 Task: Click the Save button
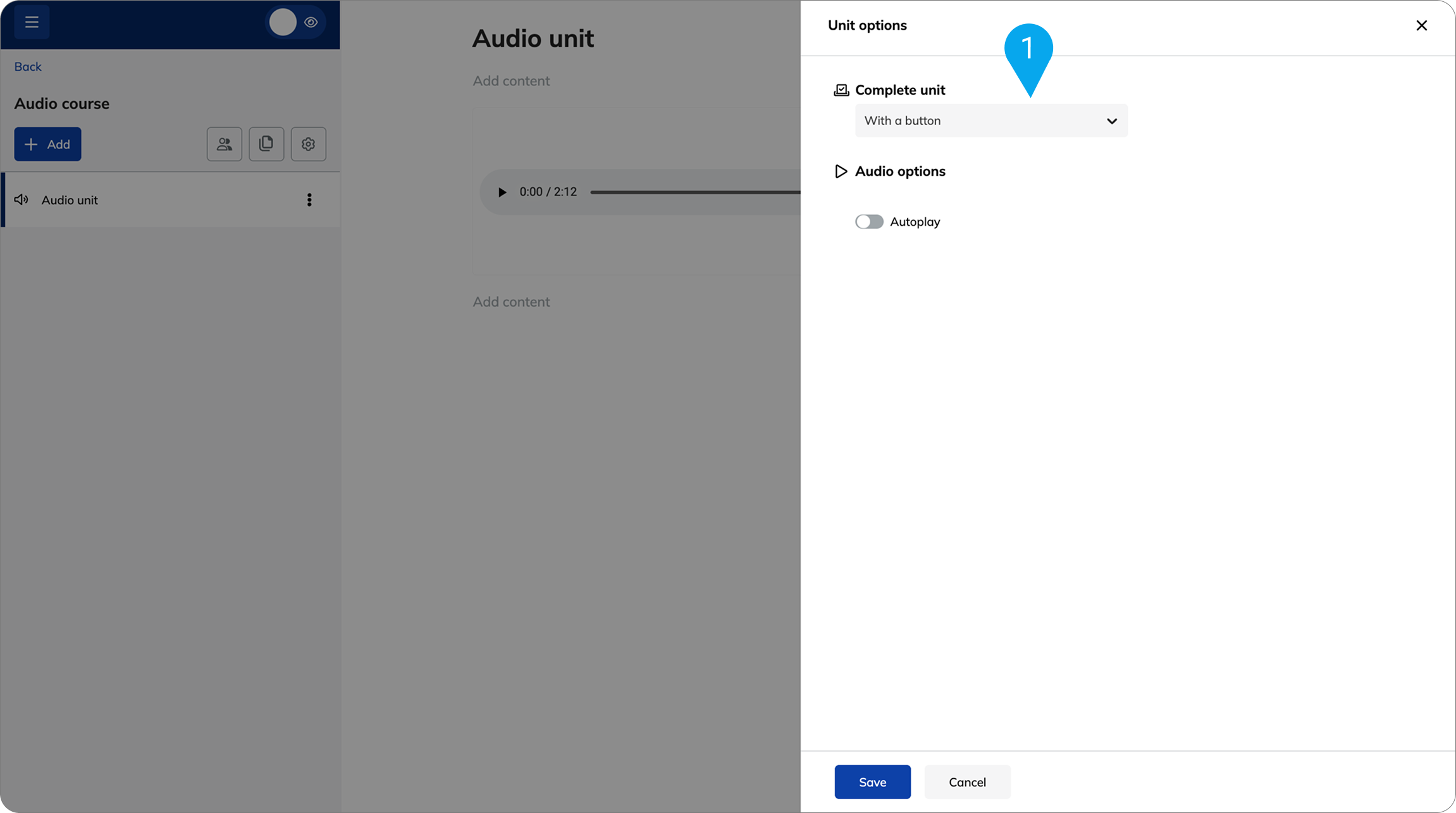click(872, 782)
